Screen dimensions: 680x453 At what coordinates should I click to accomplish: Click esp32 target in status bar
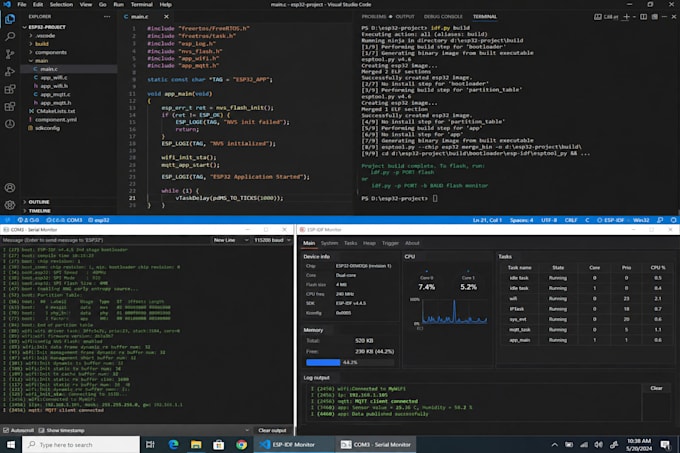(99, 220)
